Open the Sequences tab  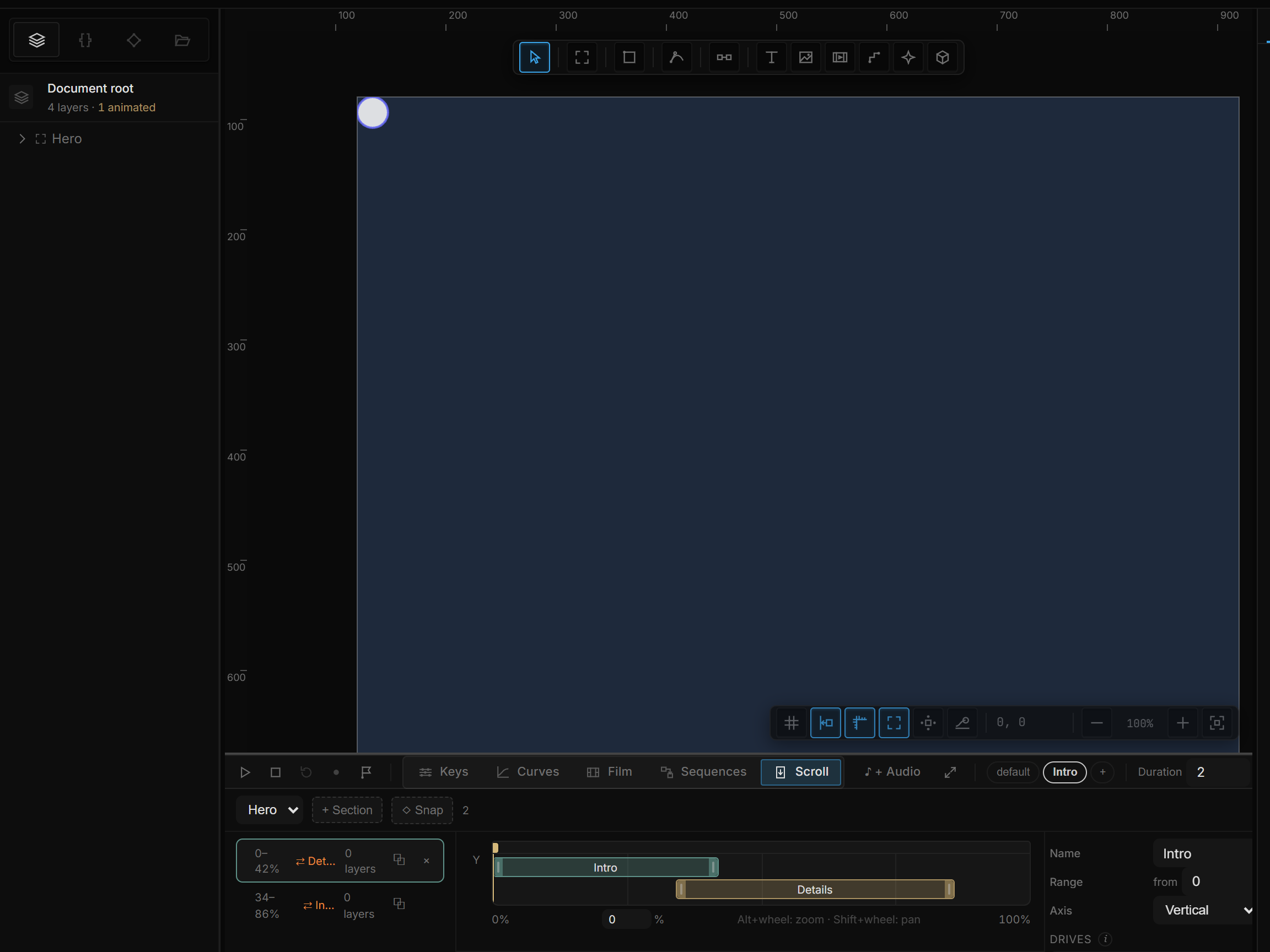(x=703, y=772)
